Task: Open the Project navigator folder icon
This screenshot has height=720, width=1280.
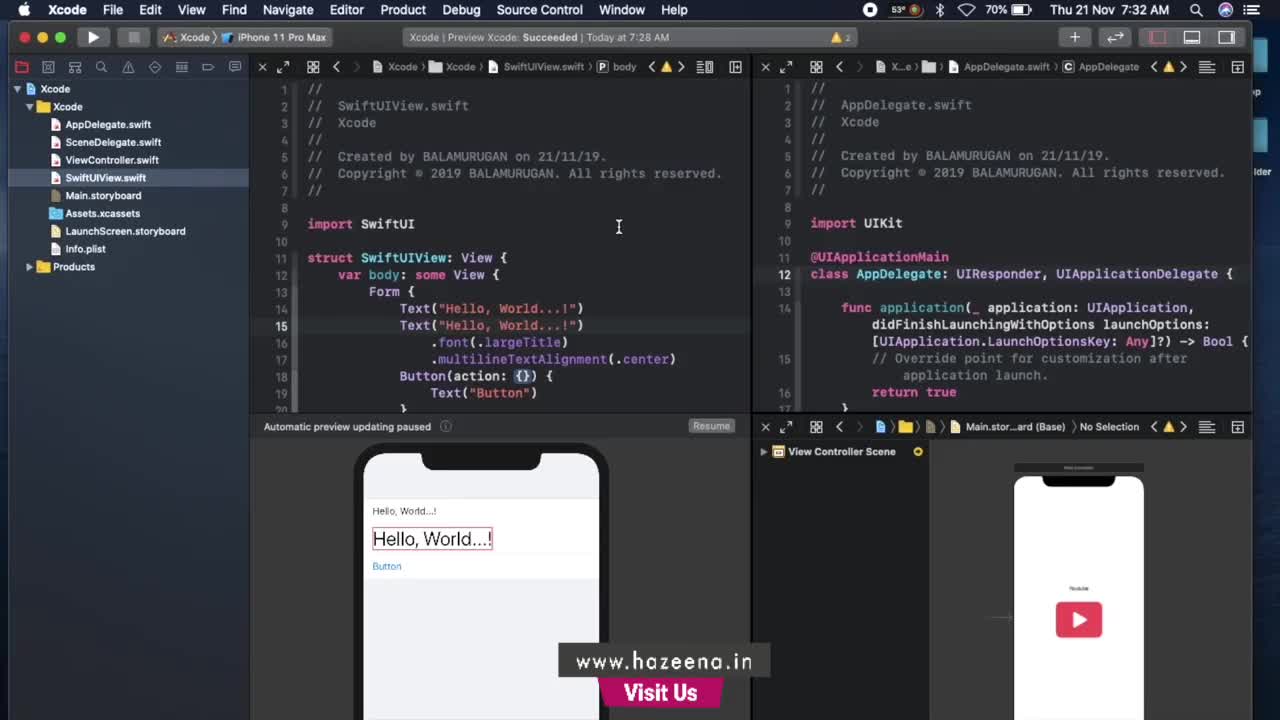Action: point(21,67)
